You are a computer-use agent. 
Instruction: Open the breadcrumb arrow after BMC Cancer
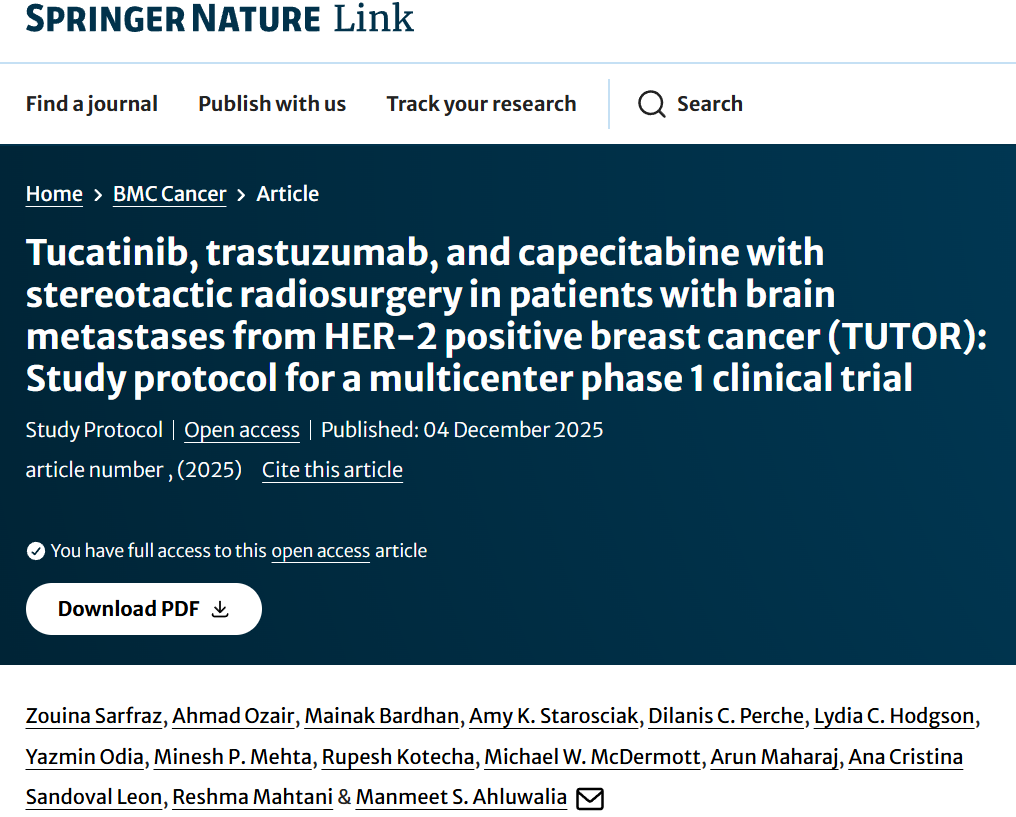(x=240, y=193)
